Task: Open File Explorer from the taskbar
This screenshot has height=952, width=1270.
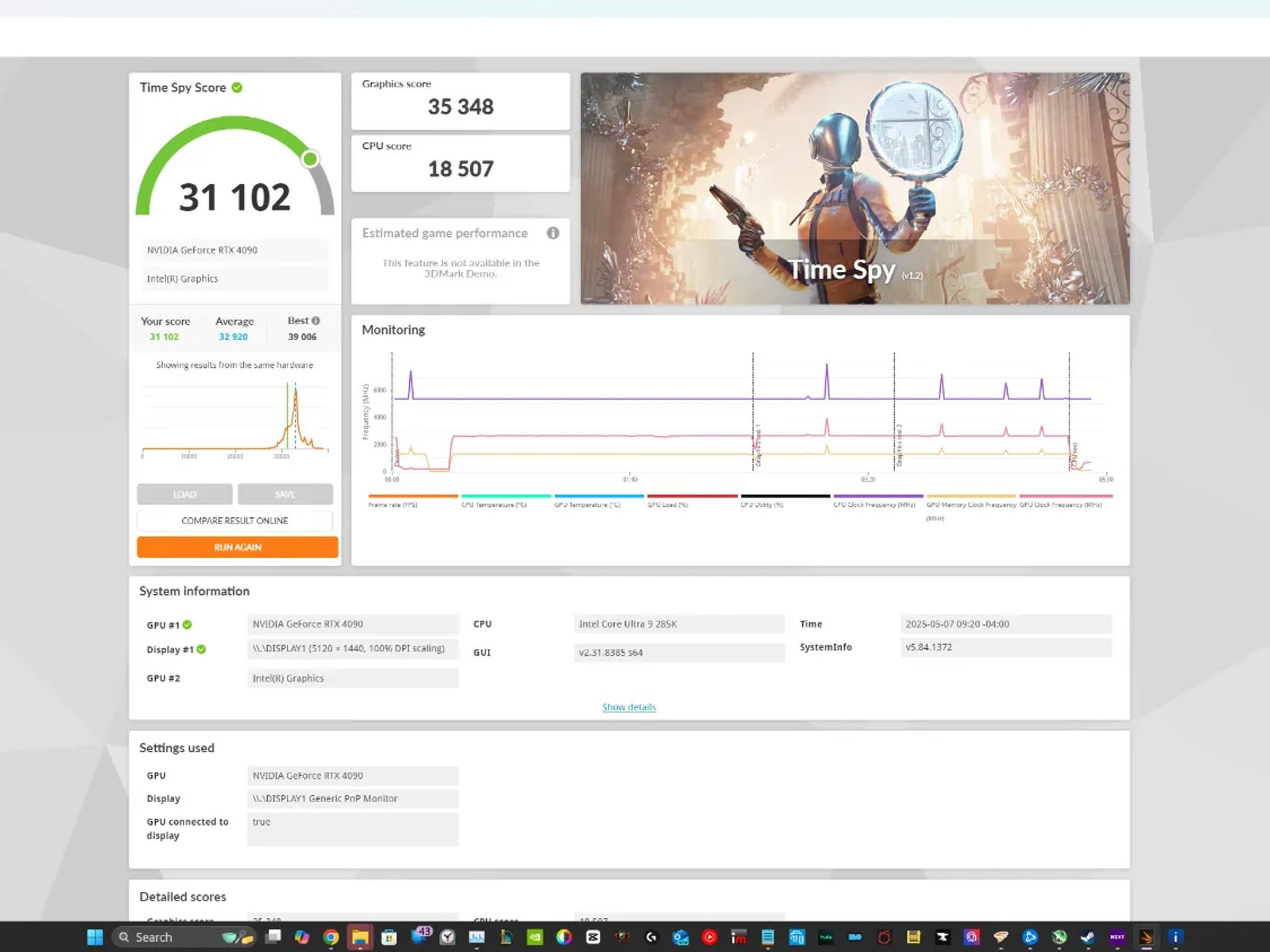Action: pyautogui.click(x=360, y=937)
